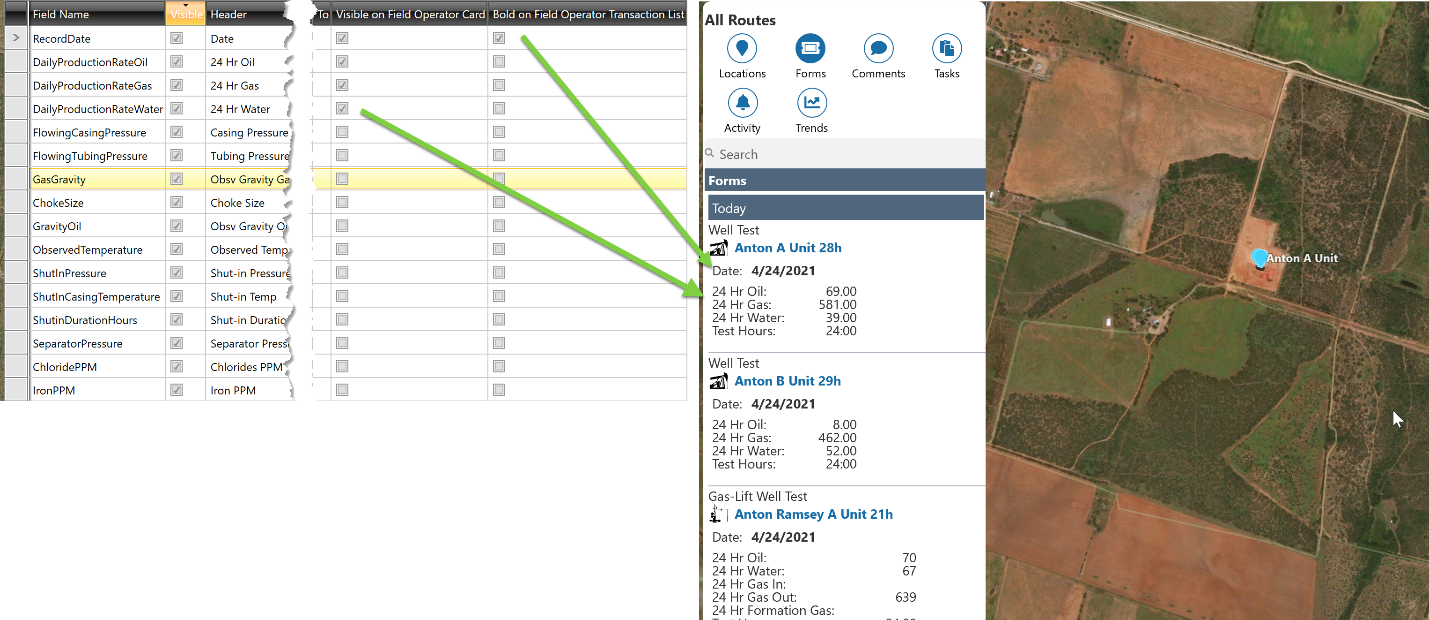Enable Visible on Card for GasGravity
This screenshot has height=620, width=1429.
pos(342,179)
